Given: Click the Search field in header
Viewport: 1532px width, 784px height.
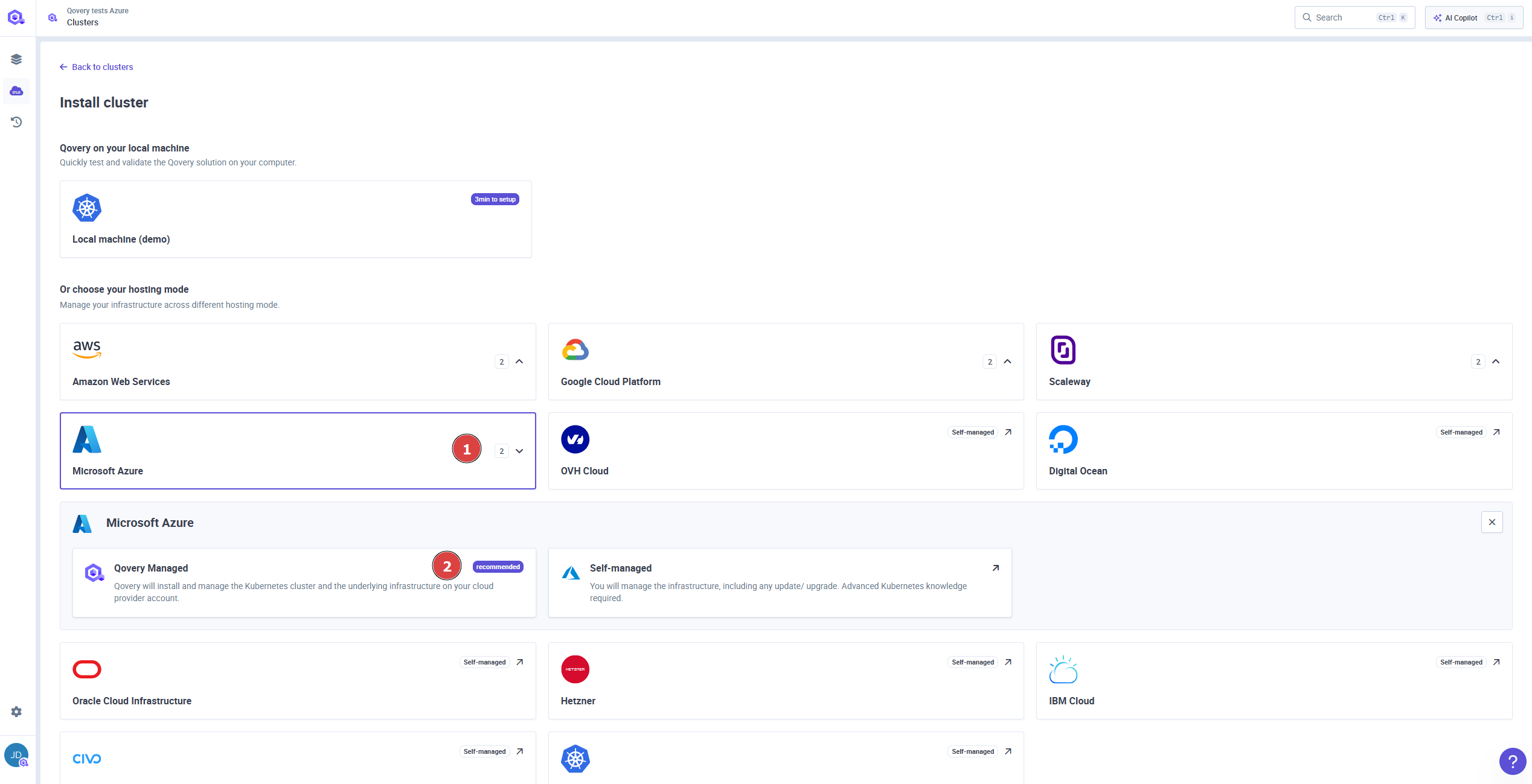Looking at the screenshot, I should coord(1354,18).
